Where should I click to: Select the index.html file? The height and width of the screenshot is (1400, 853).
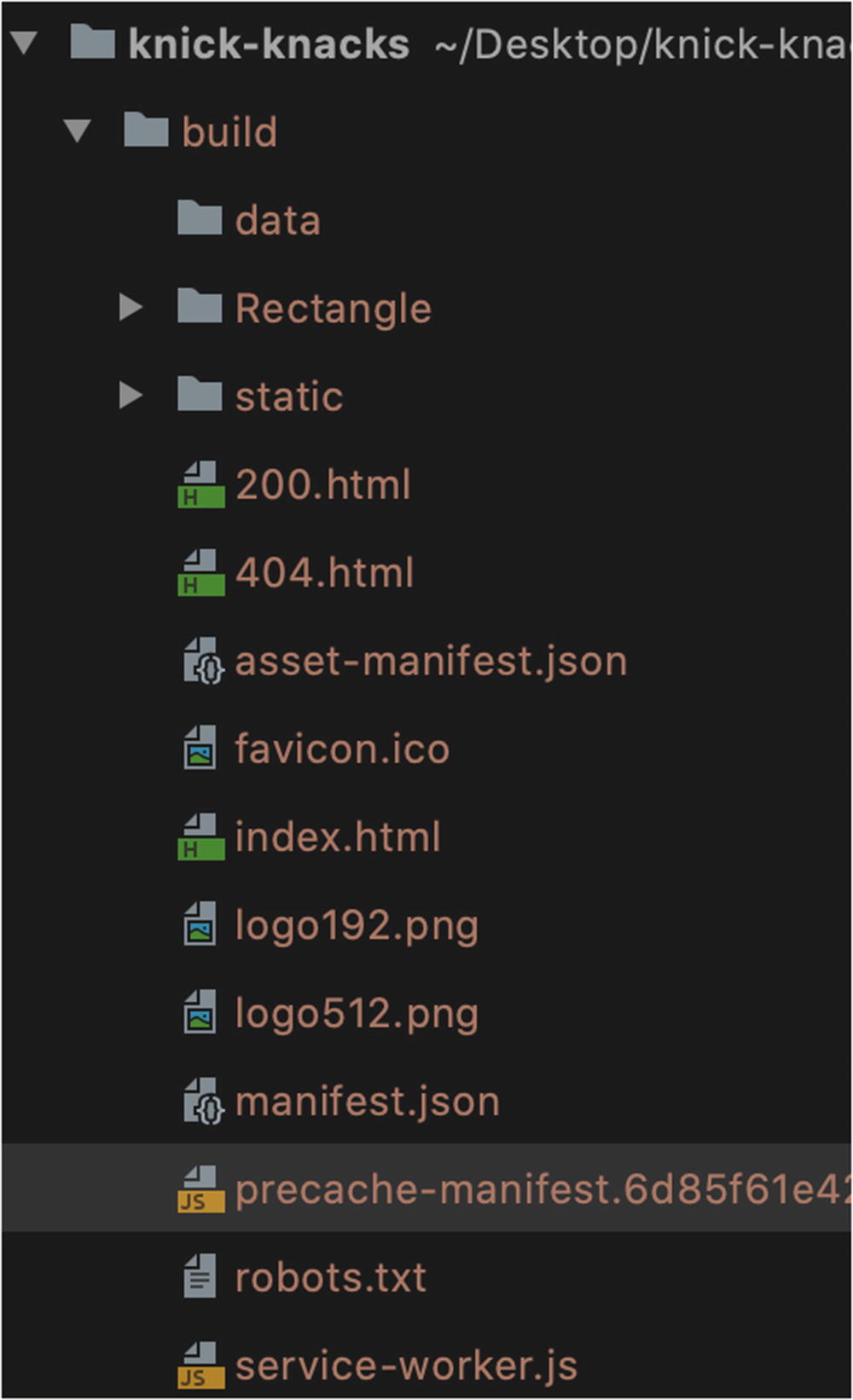pos(338,837)
